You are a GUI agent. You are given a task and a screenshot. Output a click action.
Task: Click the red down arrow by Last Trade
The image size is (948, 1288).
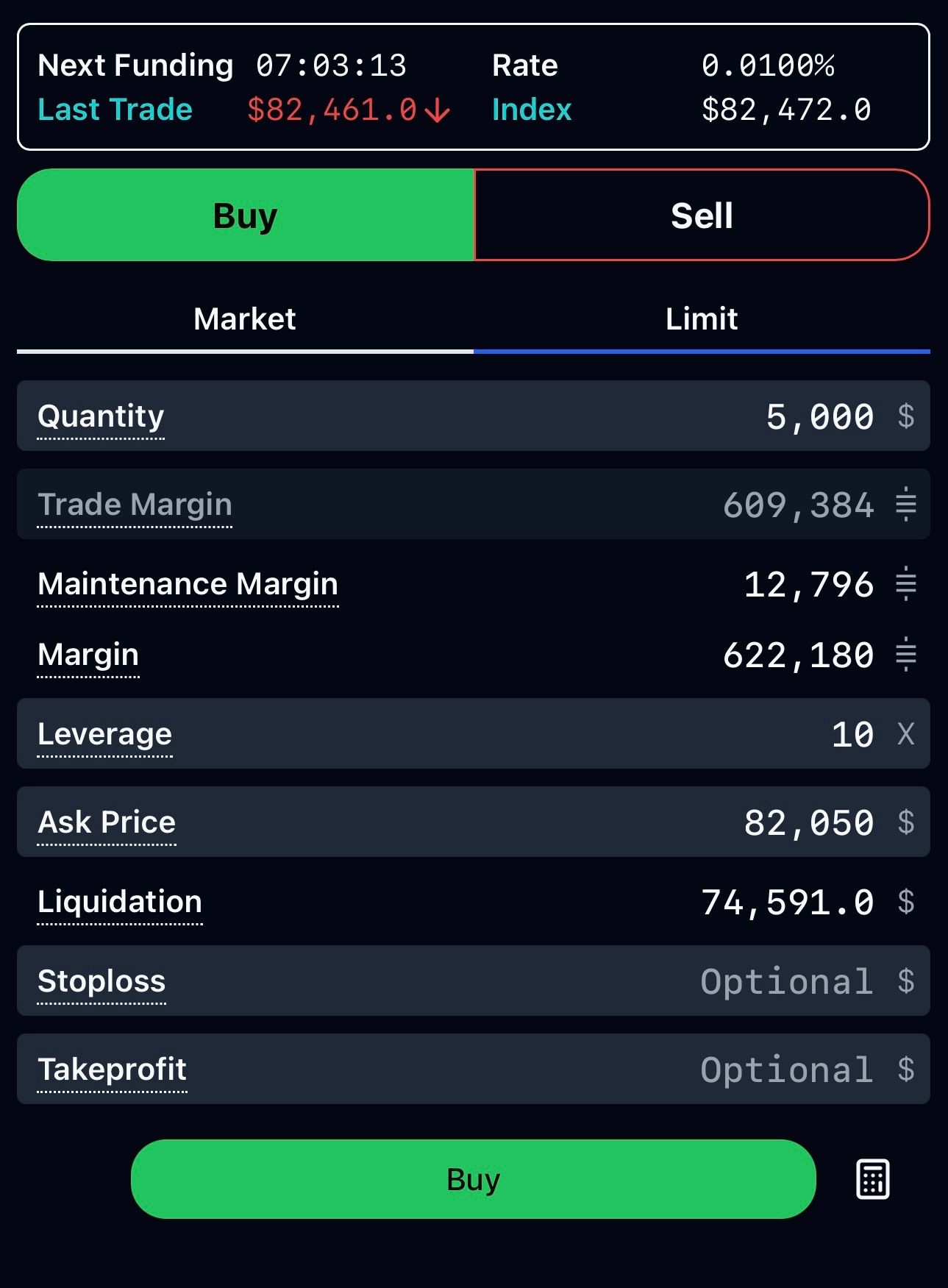pos(438,111)
